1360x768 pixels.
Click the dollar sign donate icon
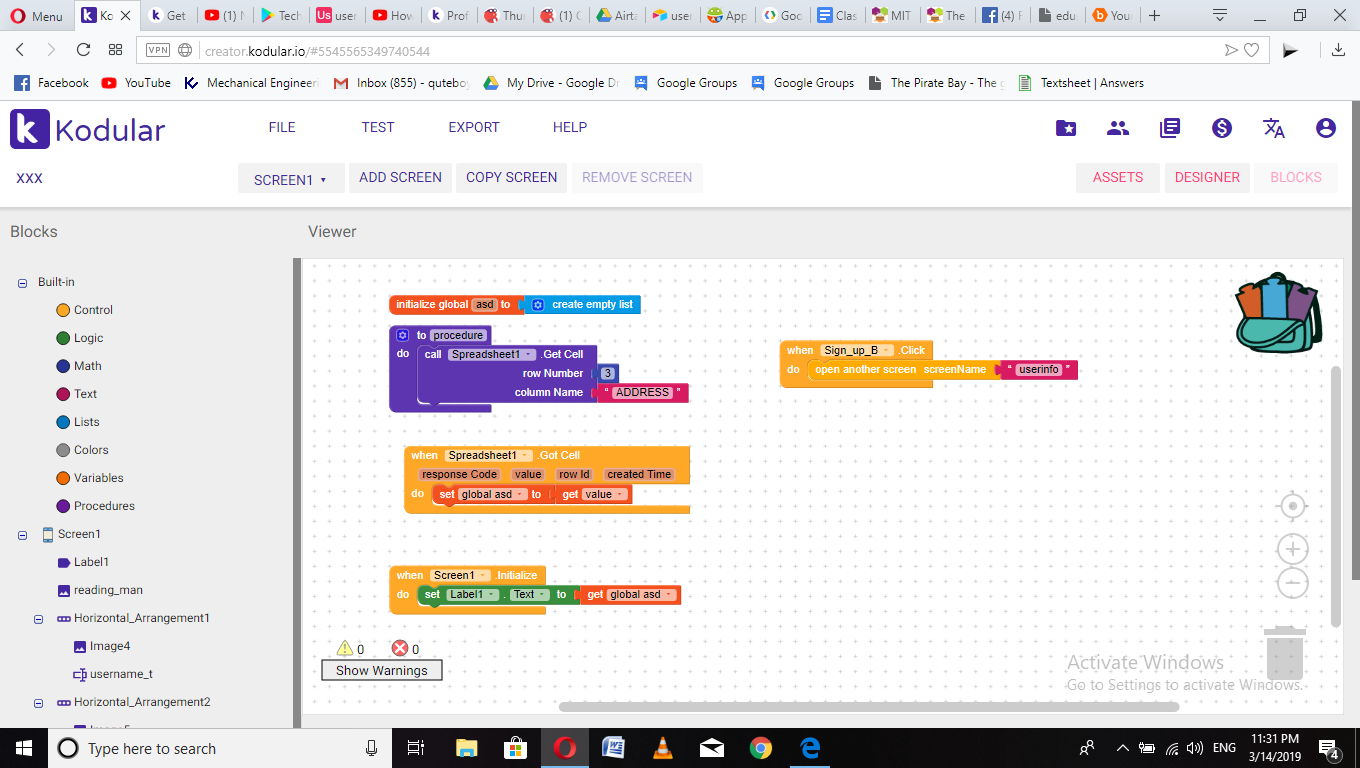[x=1221, y=128]
